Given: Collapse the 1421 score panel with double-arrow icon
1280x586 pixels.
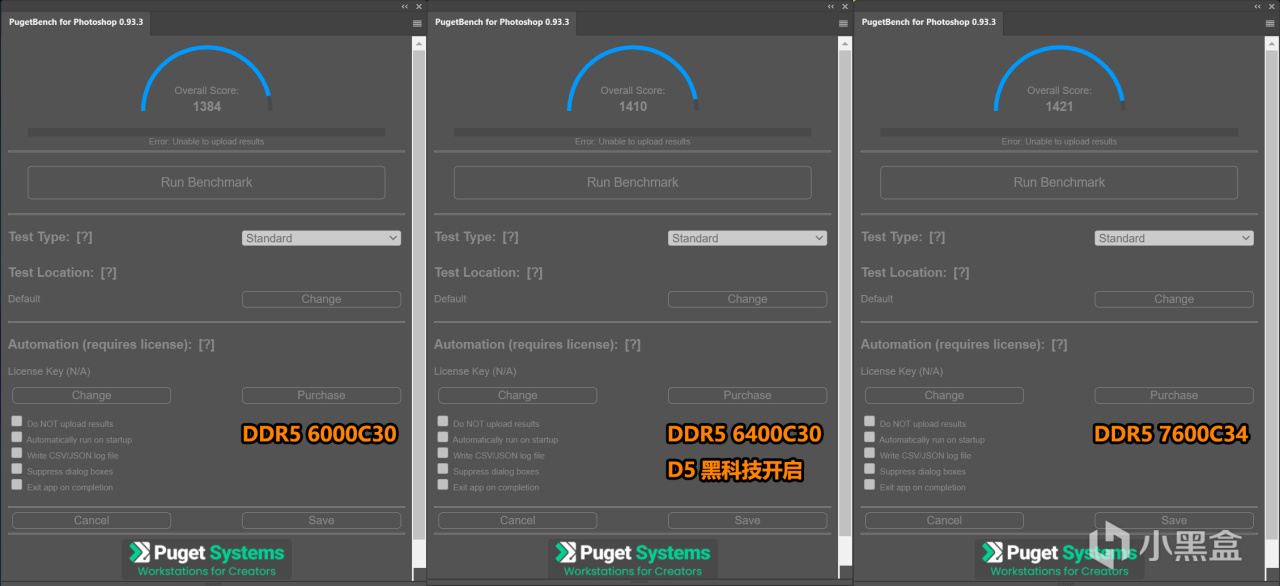Looking at the screenshot, I should point(1258,6).
